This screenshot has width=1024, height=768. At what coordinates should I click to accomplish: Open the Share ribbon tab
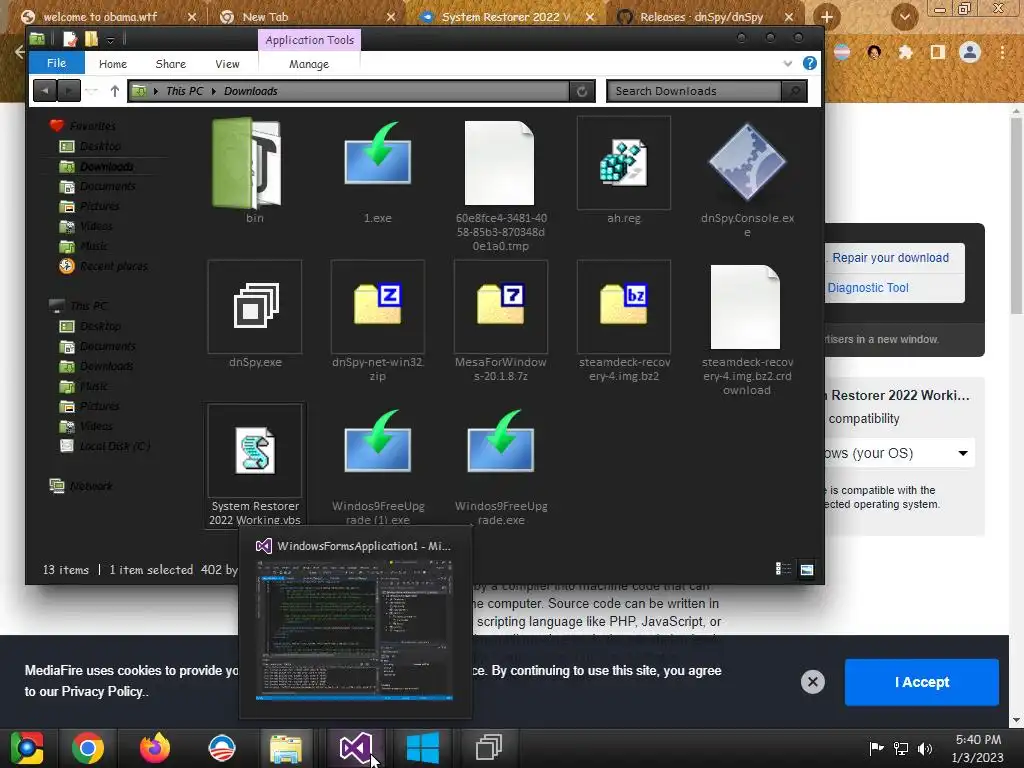[x=171, y=64]
